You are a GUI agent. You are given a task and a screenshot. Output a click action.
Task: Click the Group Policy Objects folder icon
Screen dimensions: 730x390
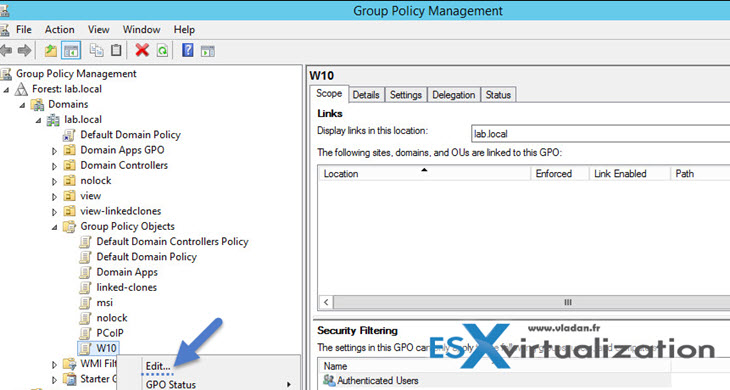coord(69,227)
